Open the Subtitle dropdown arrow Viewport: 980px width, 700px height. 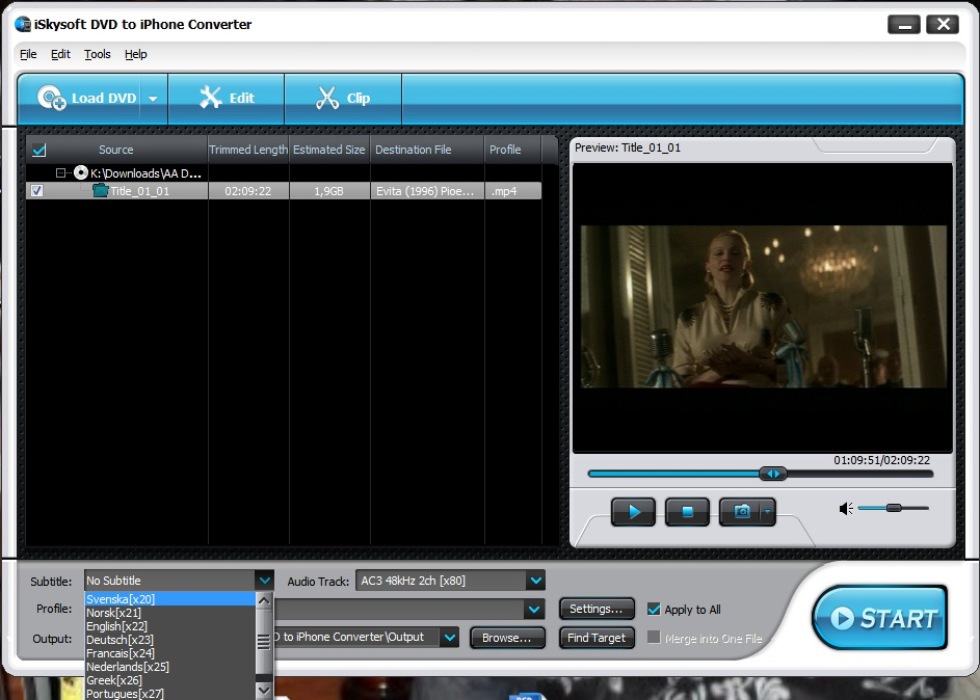pos(264,580)
